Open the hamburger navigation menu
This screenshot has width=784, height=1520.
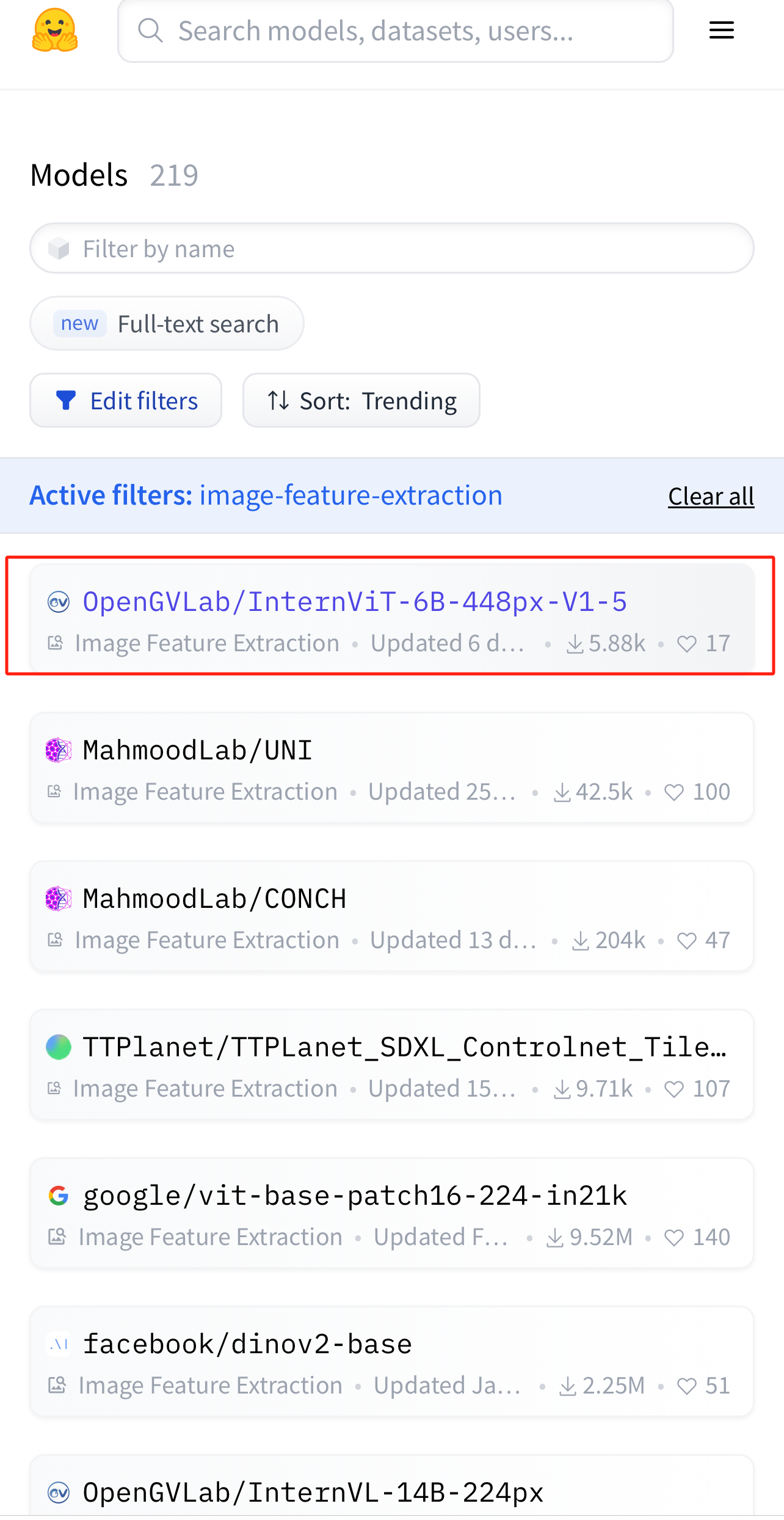(x=721, y=30)
